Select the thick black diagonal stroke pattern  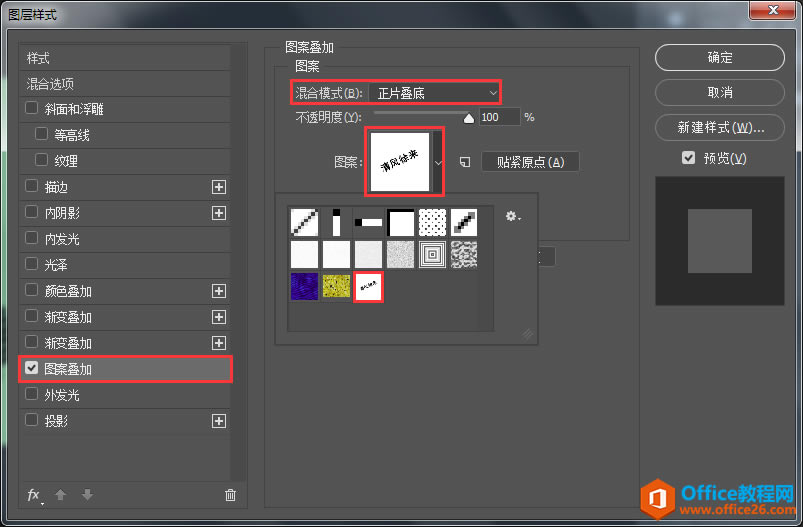tap(464, 222)
